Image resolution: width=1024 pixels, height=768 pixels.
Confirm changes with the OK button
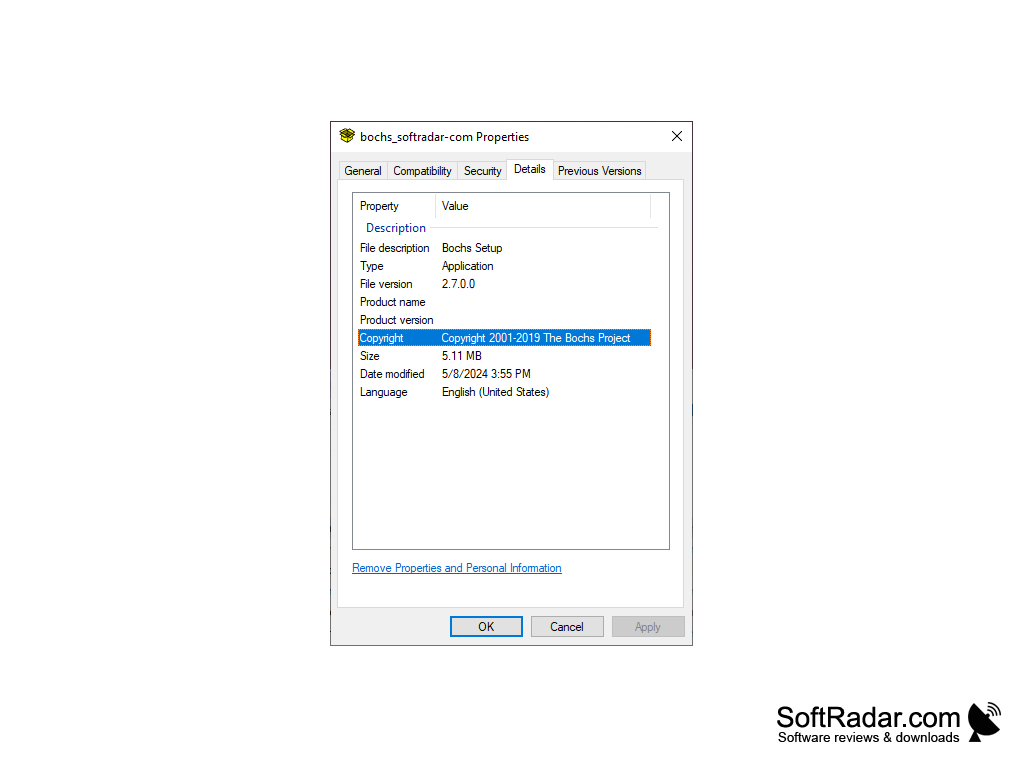486,626
